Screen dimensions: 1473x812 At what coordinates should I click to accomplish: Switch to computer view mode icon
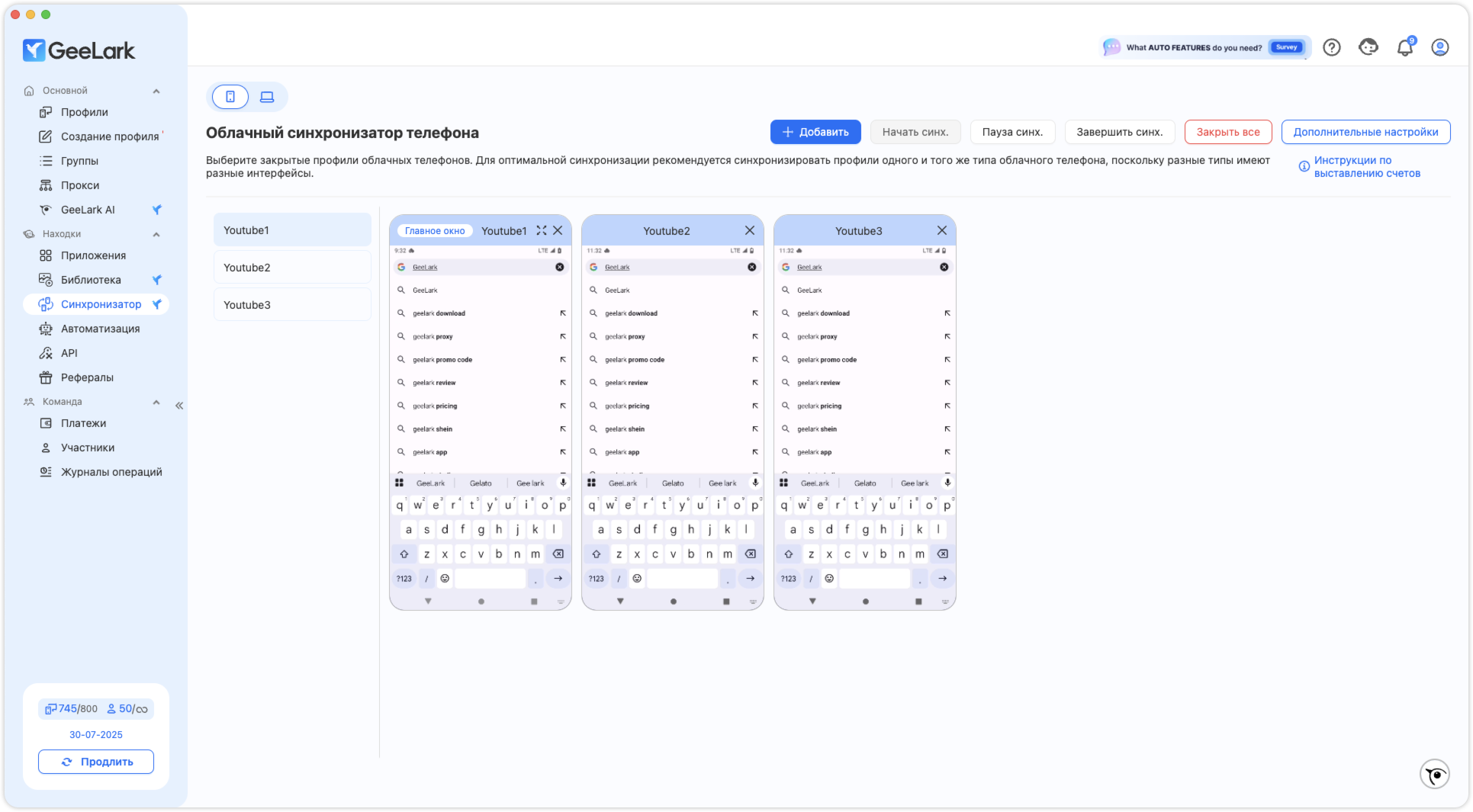[x=267, y=97]
